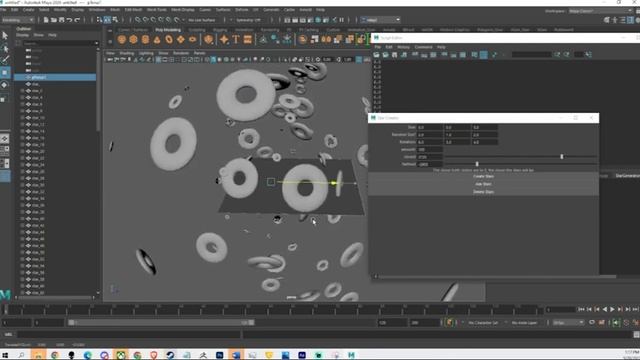Create a polygon cylinder from the shelf

click(145, 40)
